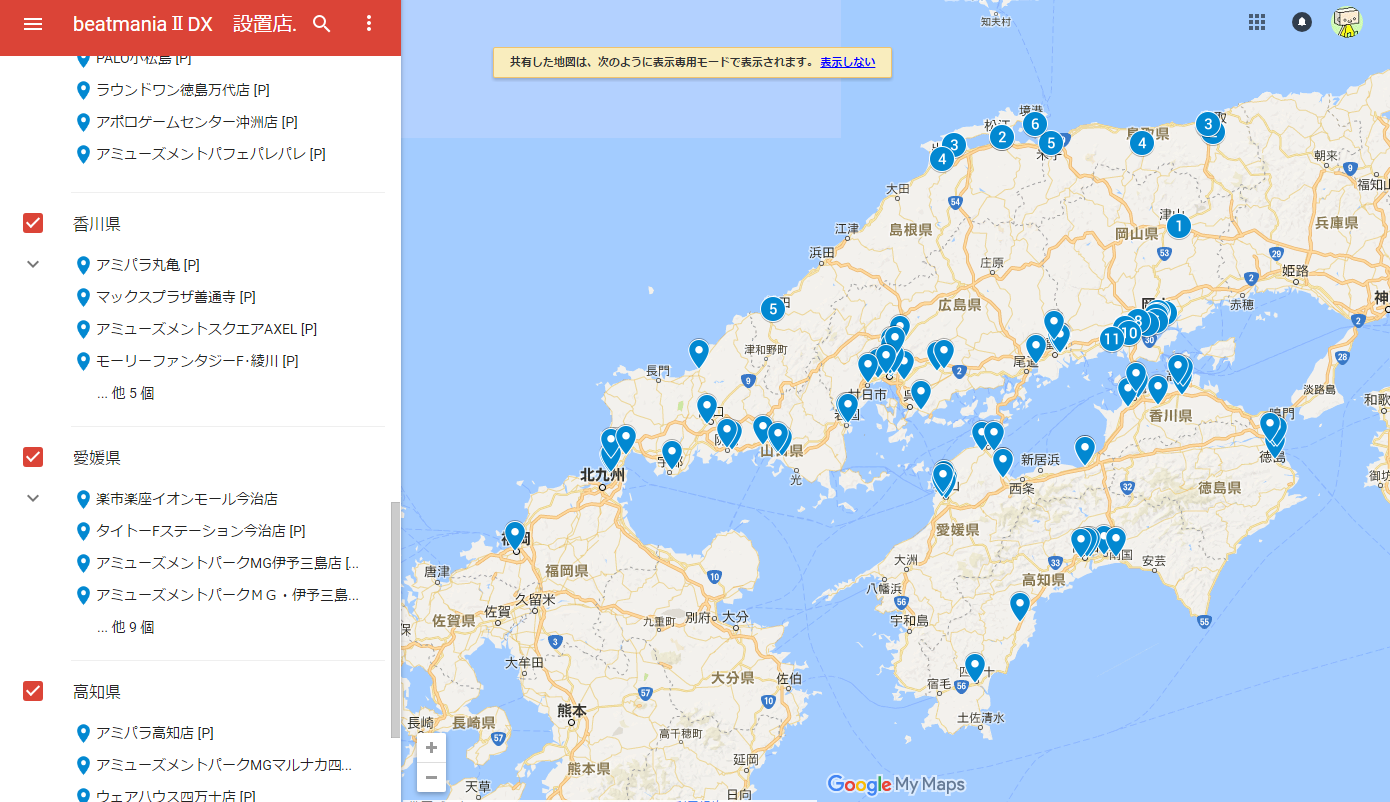
Task: Open the notifications bell
Action: tap(1302, 22)
